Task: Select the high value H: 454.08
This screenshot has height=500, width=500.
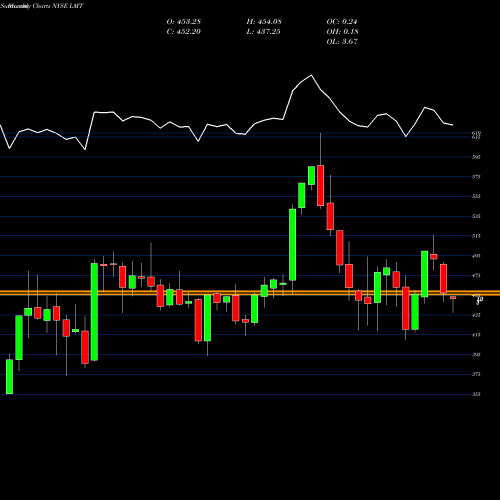Action: [x=264, y=22]
